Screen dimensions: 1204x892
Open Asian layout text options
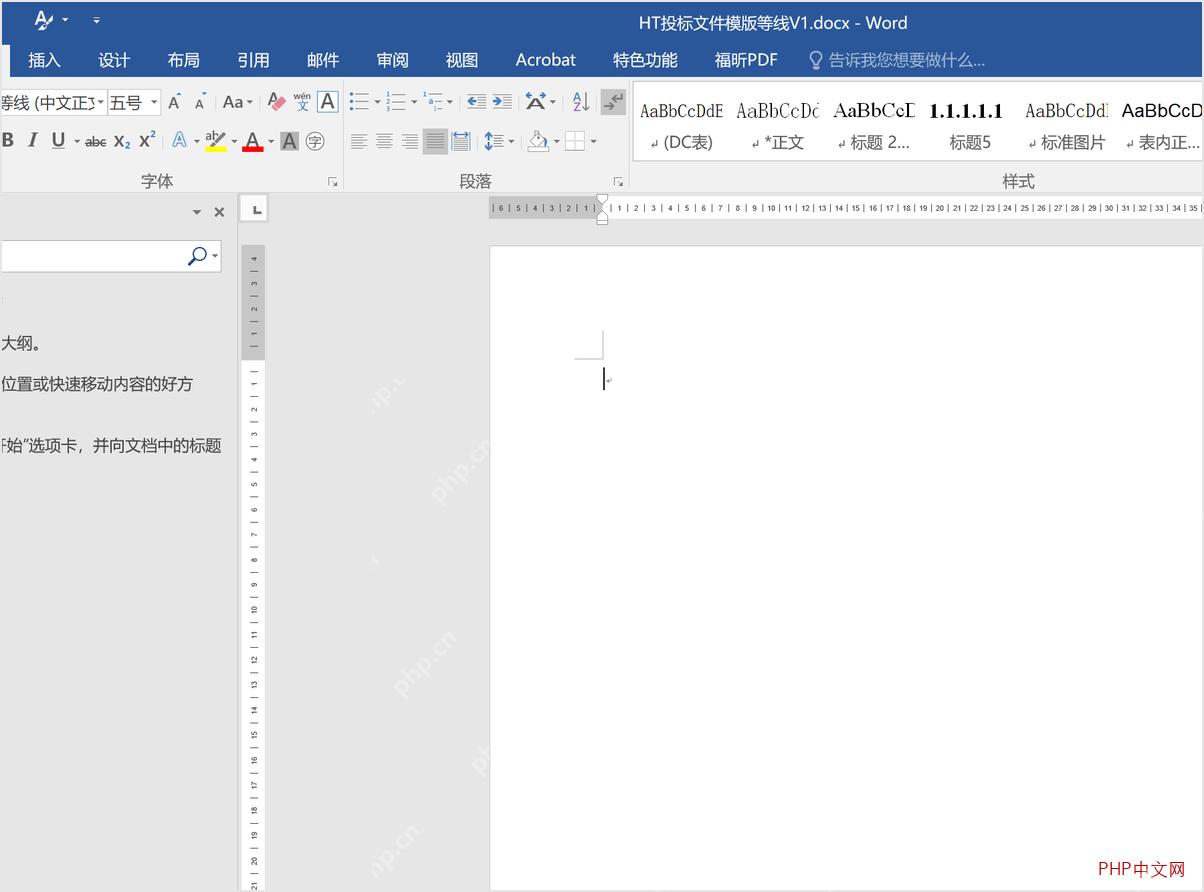coord(536,102)
